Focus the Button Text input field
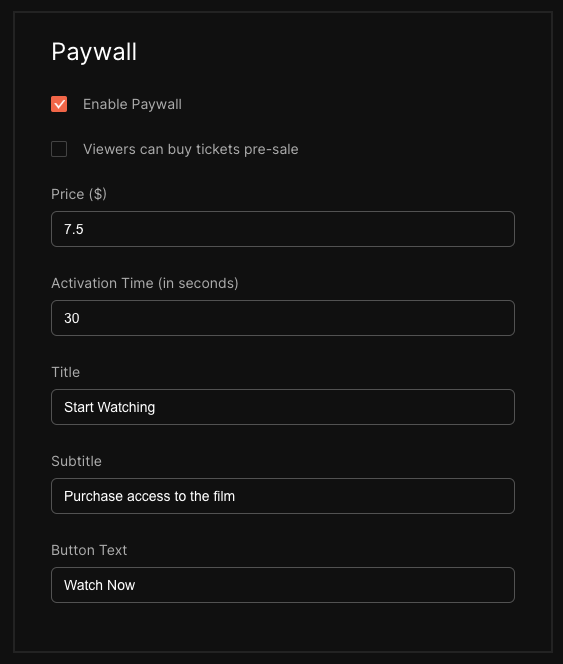This screenshot has width=563, height=664. tap(283, 585)
